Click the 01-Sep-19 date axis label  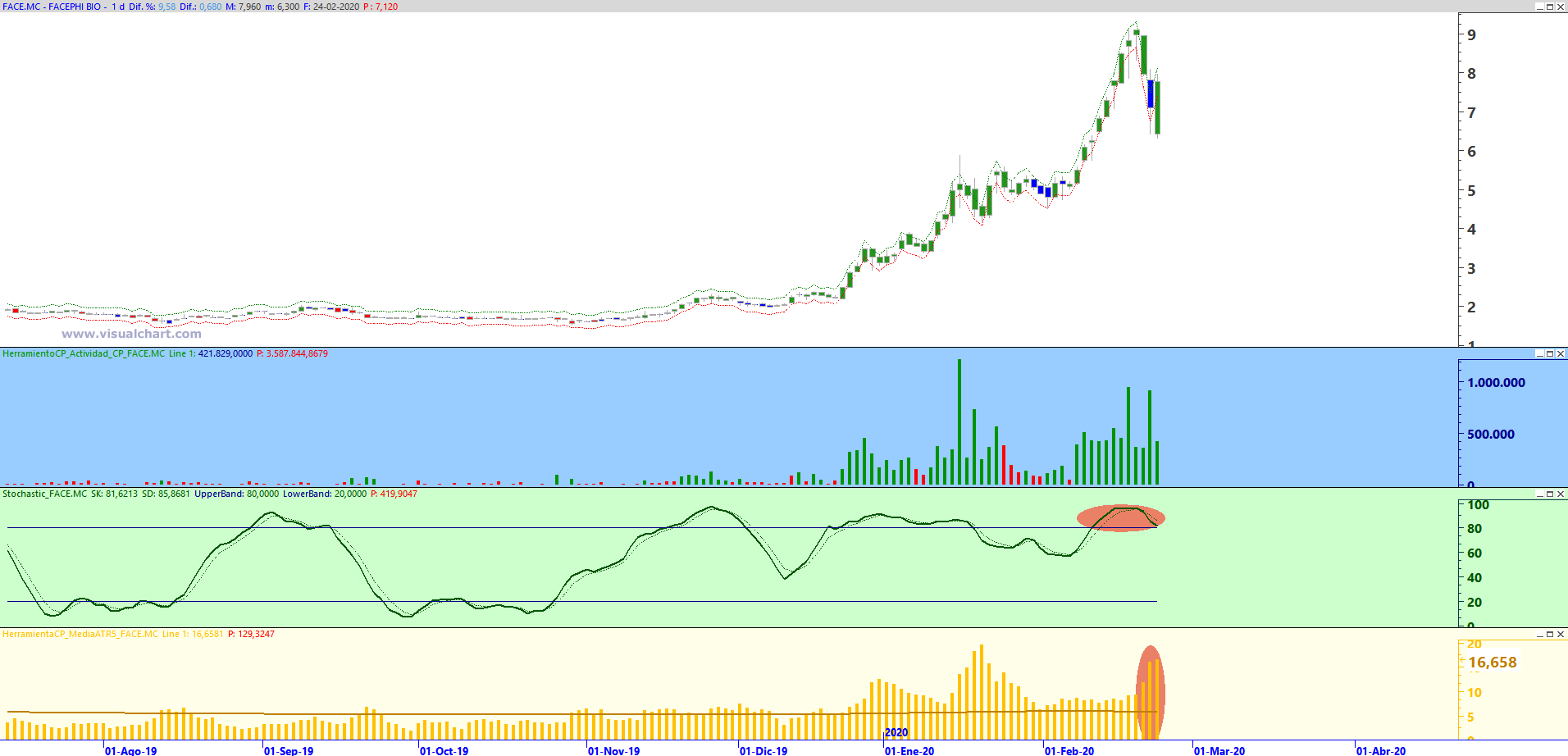click(289, 751)
